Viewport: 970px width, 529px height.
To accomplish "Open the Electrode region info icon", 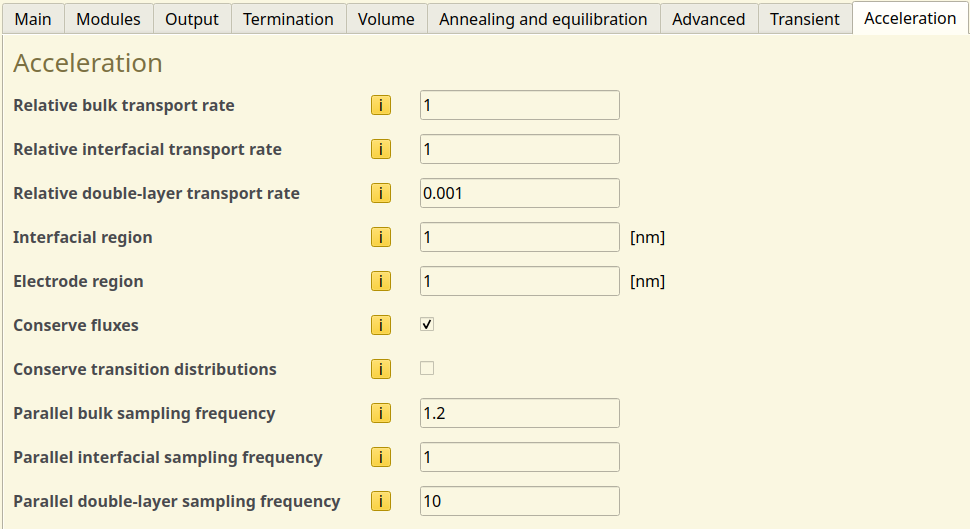I will point(381,281).
